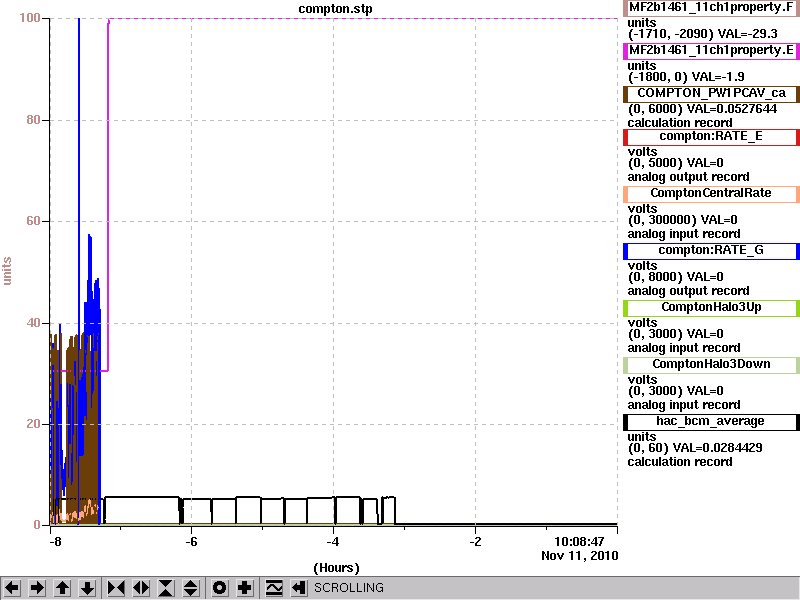
Task: Pan the plot left with the left arrow
Action: (12, 588)
